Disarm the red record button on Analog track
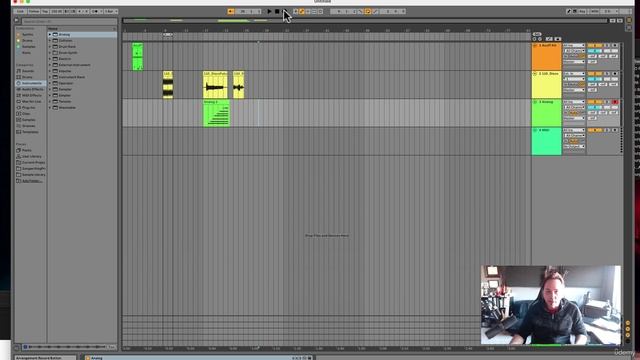Image resolution: width=640 pixels, height=360 pixels. tap(615, 102)
